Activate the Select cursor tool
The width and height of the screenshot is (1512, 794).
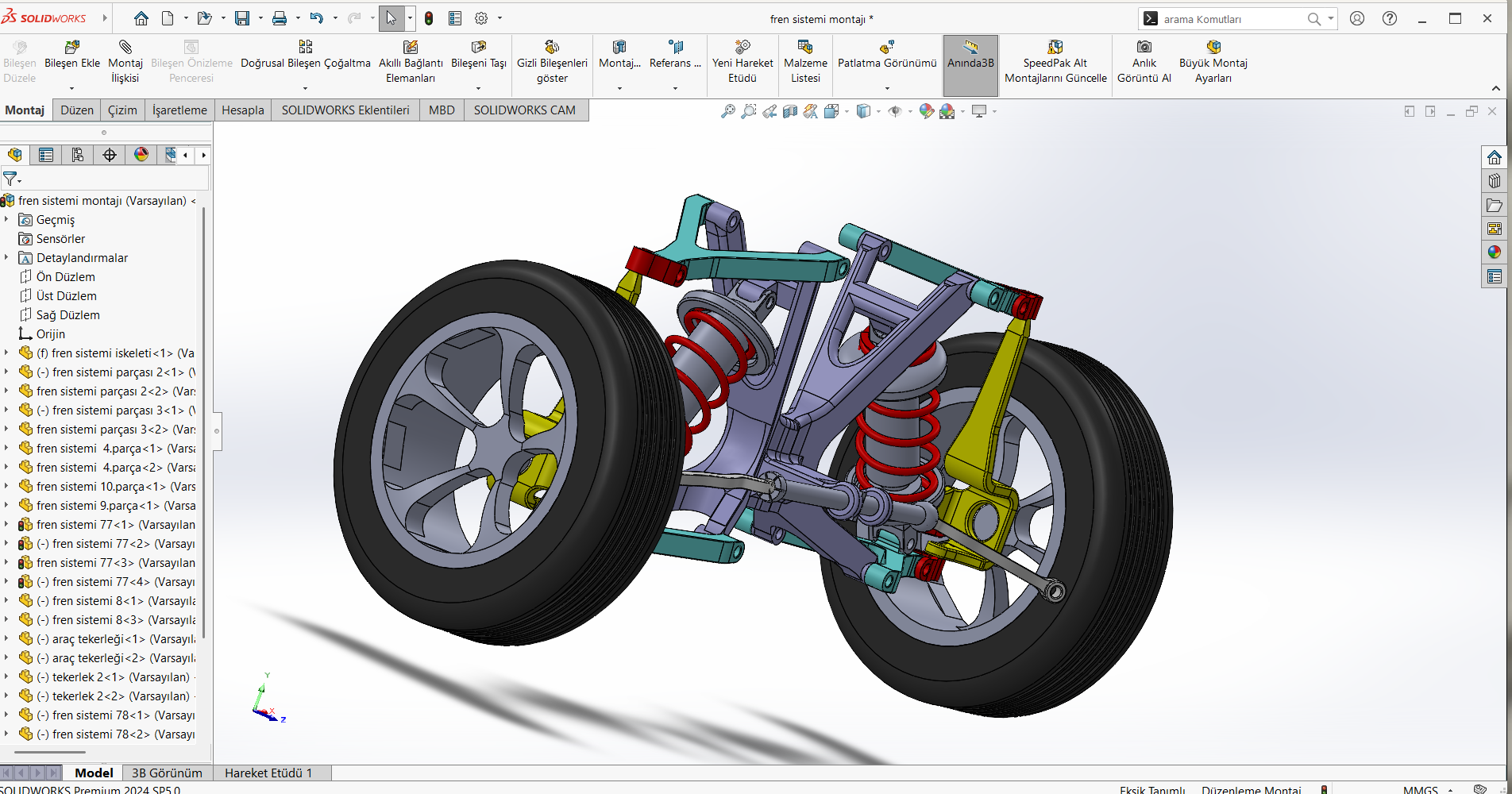[x=391, y=18]
